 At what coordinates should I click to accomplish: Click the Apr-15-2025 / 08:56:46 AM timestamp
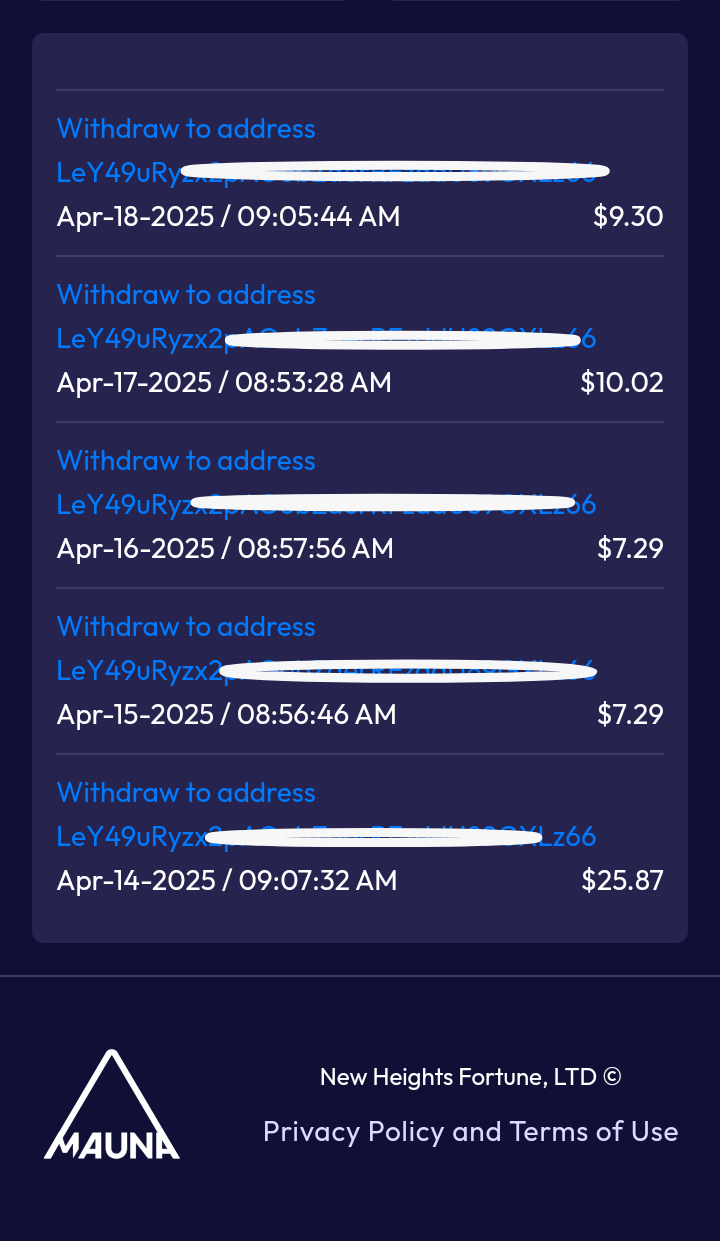[226, 715]
